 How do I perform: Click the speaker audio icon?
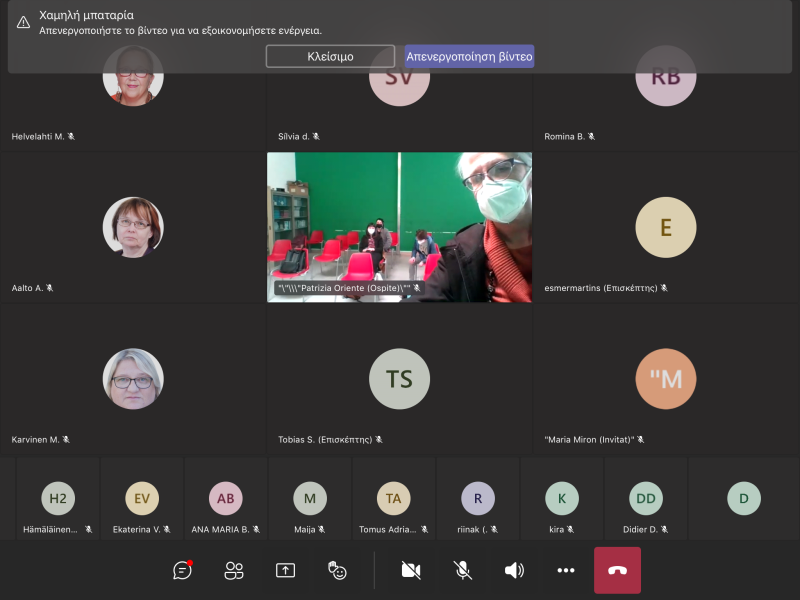pyautogui.click(x=515, y=570)
